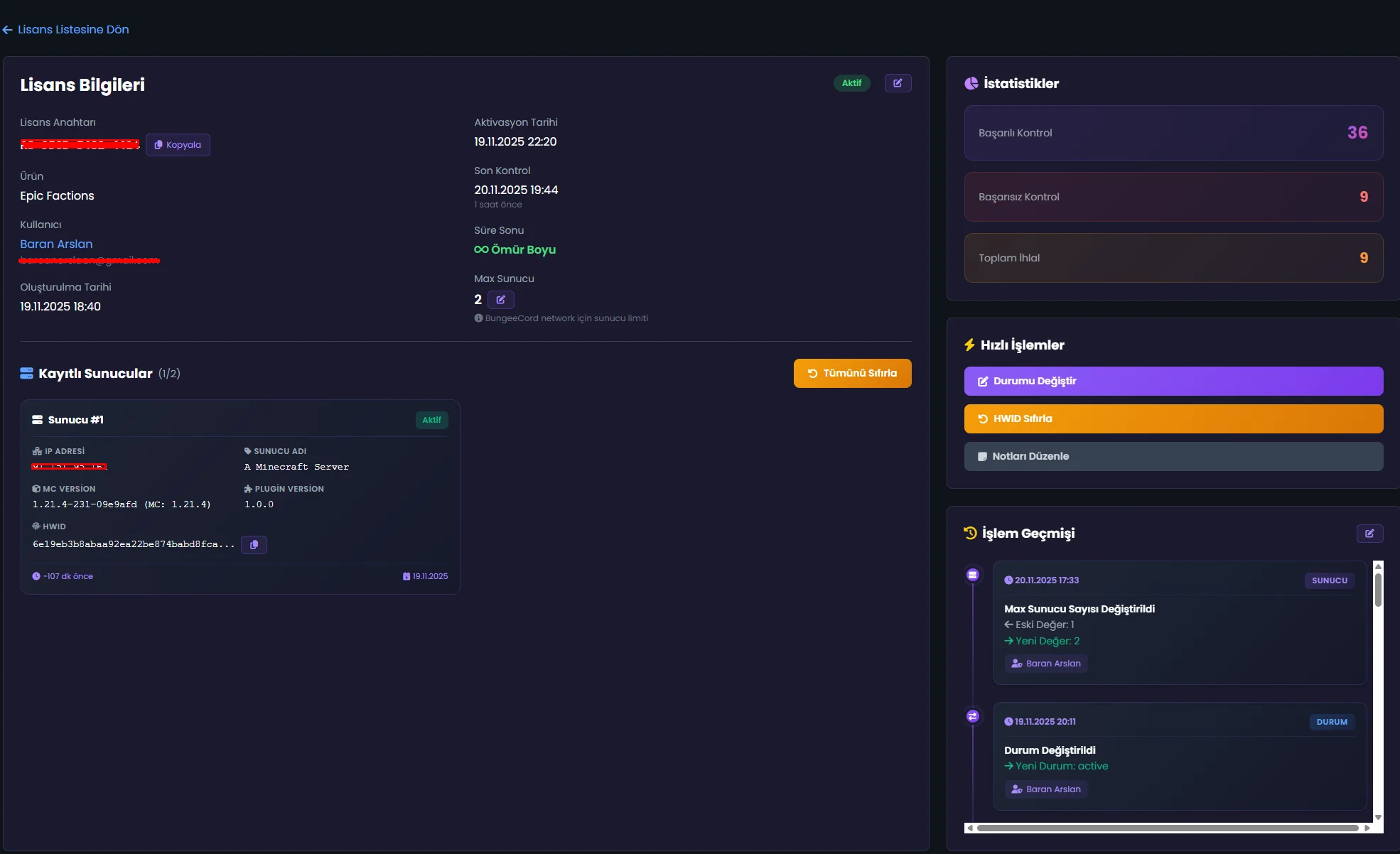Viewport: 1400px width, 854px height.
Task: Click HWID Sıfırla button
Action: [1173, 418]
